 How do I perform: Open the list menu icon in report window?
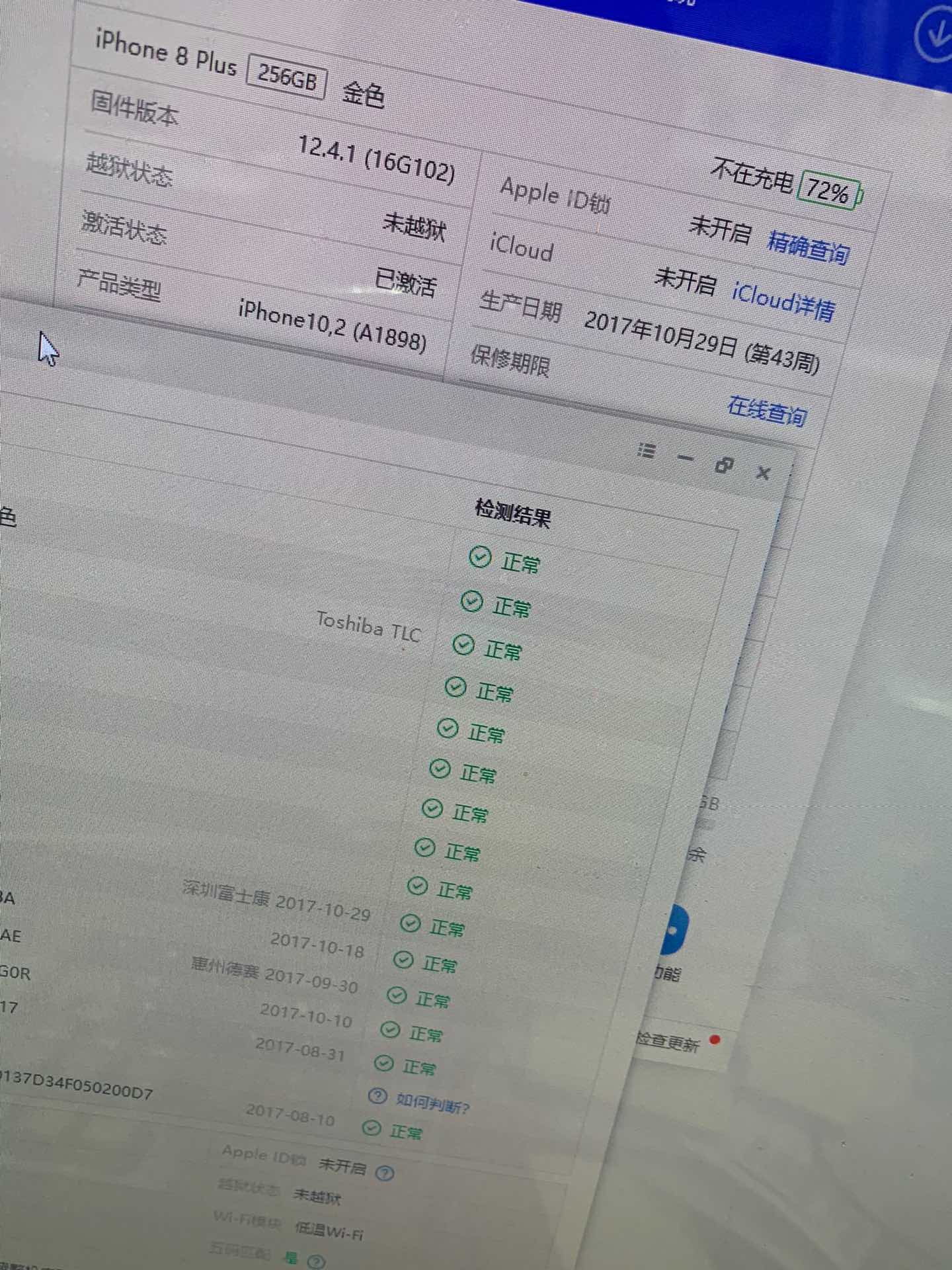(646, 451)
